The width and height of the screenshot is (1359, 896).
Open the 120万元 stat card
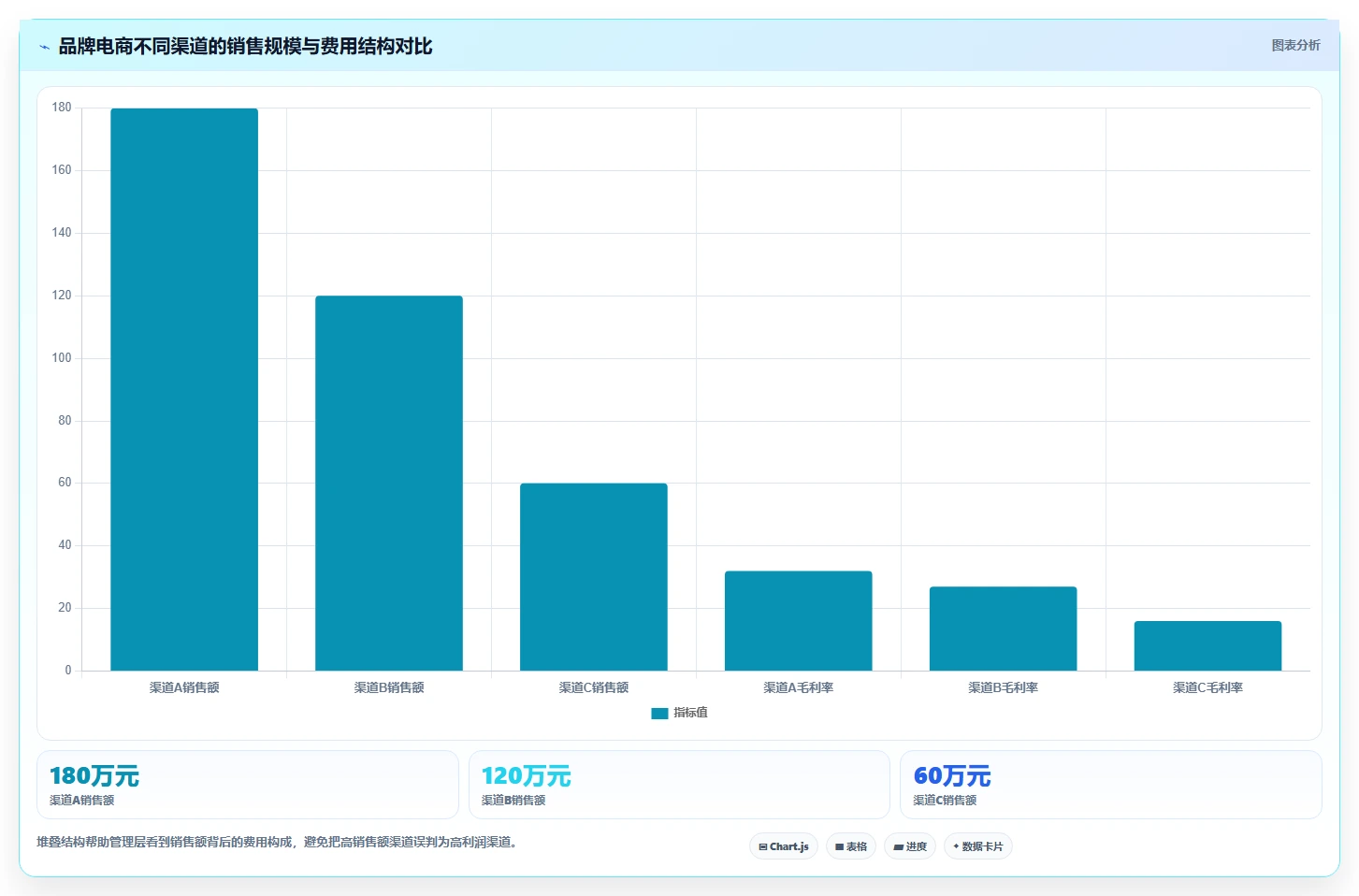pos(679,785)
